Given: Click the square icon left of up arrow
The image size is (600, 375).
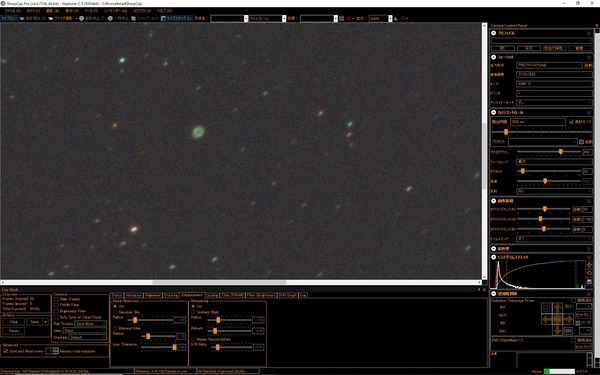Looking at the screenshot, I should 546,308.
